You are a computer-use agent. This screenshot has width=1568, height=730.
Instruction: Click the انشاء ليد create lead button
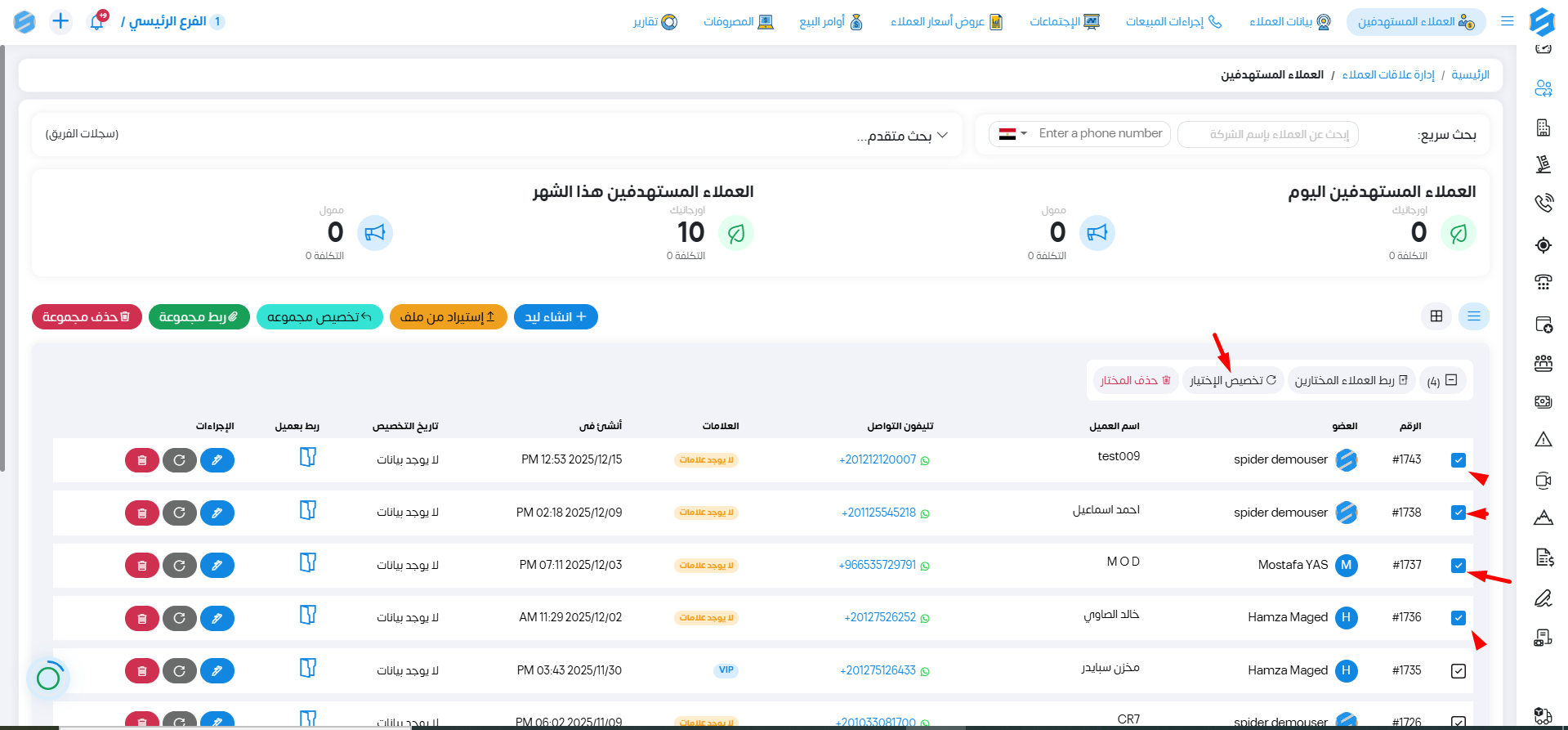point(556,317)
